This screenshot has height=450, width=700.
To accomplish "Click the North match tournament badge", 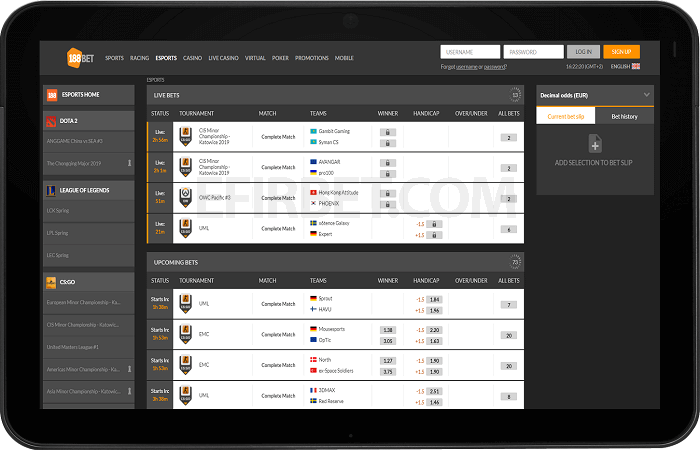I will pyautogui.click(x=186, y=365).
